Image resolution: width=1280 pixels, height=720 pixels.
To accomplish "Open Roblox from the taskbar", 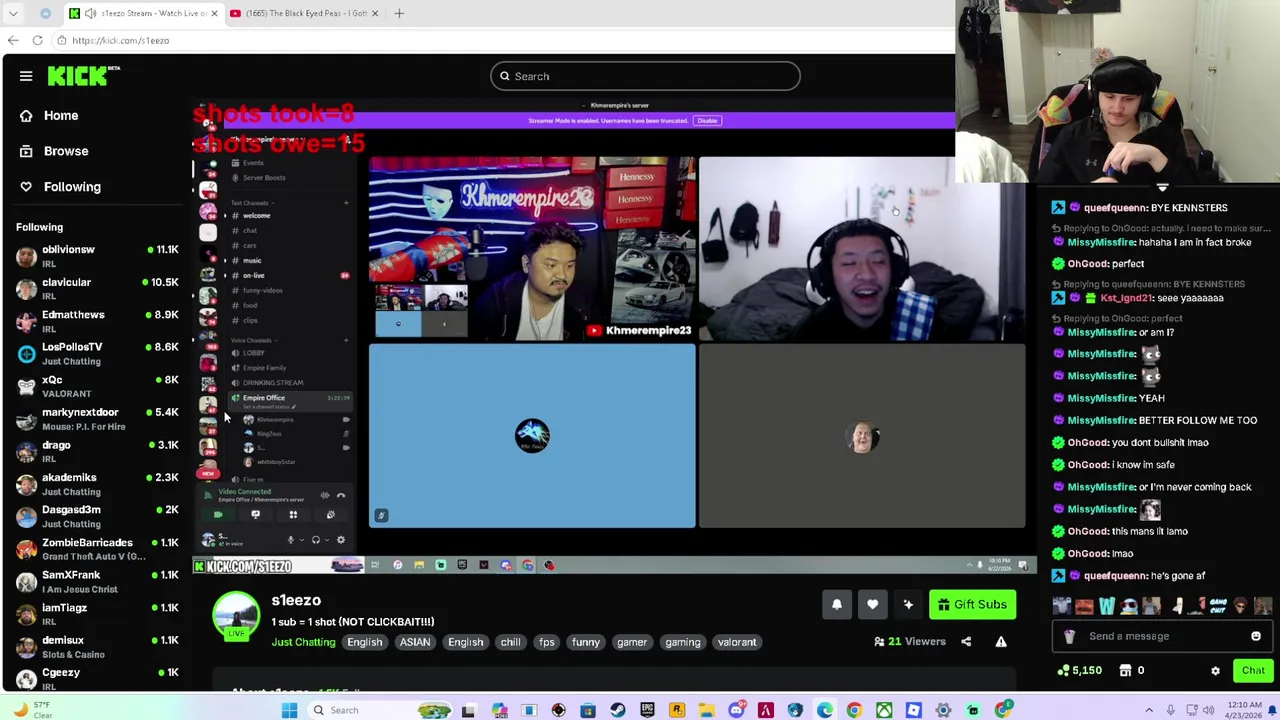I will tap(913, 710).
